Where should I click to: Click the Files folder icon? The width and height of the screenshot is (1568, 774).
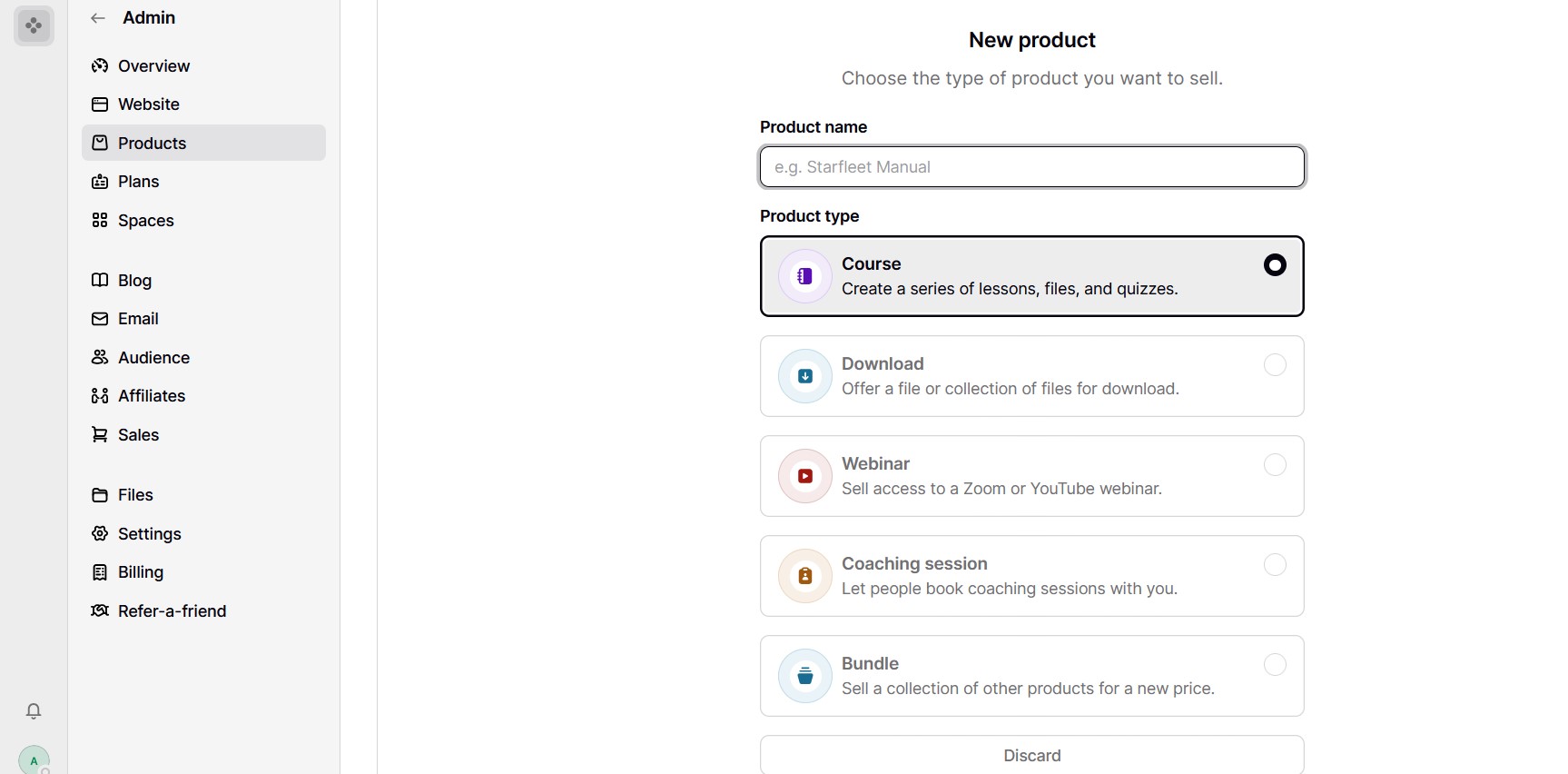100,495
